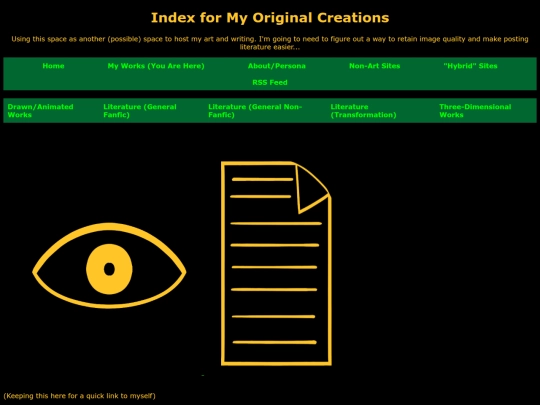Click the 'Using this space as another' intro paragraph
The image size is (540, 405).
pos(270,43)
